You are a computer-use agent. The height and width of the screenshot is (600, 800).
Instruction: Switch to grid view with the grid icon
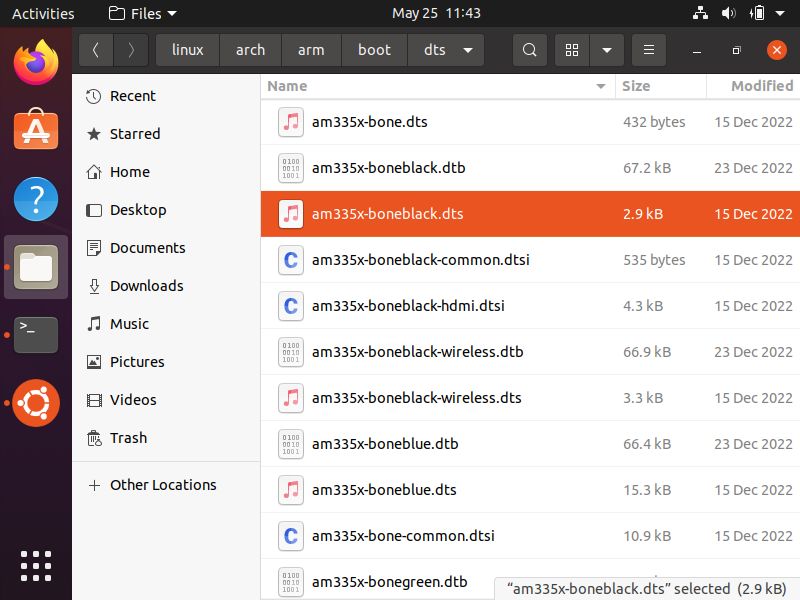tap(572, 50)
